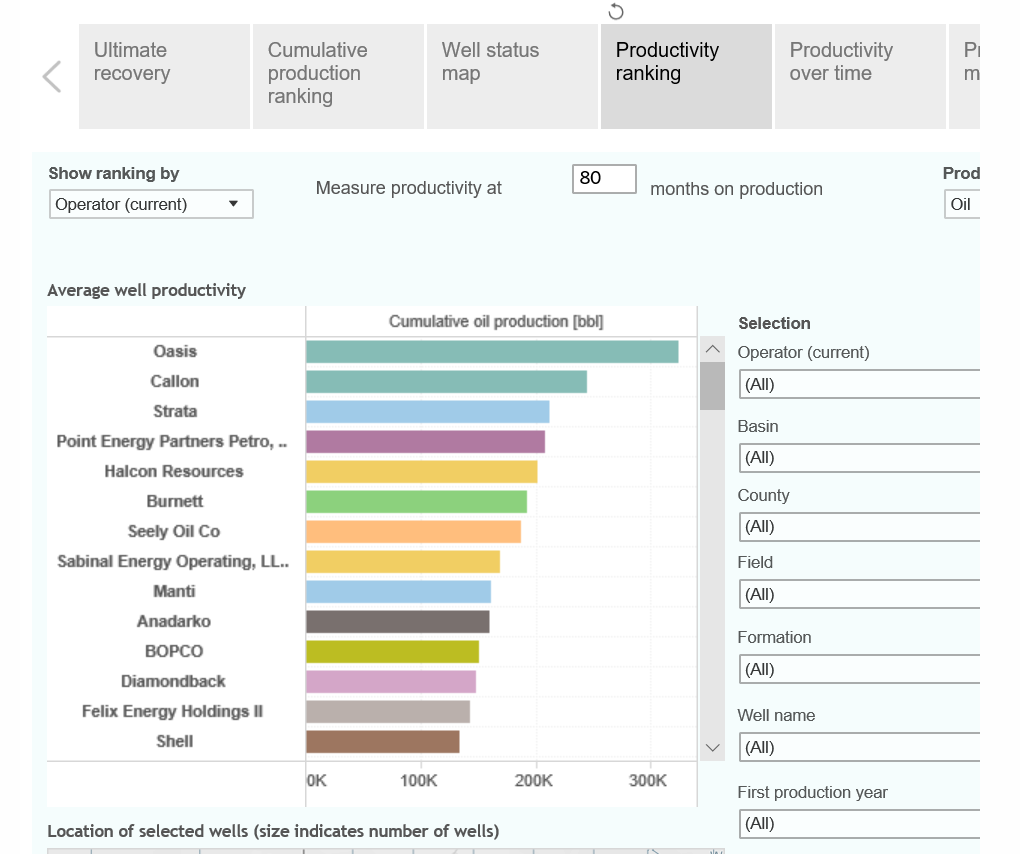Select the Felix Energy Holdings II bar
1020x854 pixels.
388,712
